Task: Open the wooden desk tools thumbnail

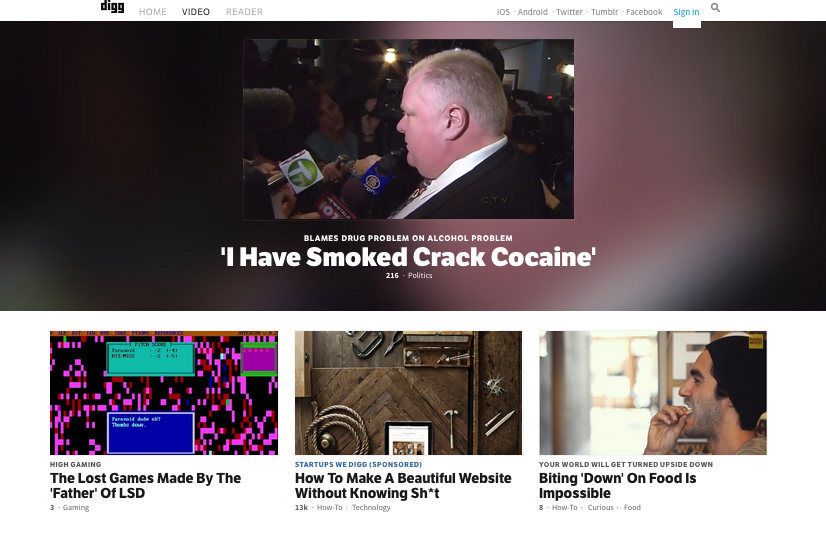Action: tap(408, 393)
